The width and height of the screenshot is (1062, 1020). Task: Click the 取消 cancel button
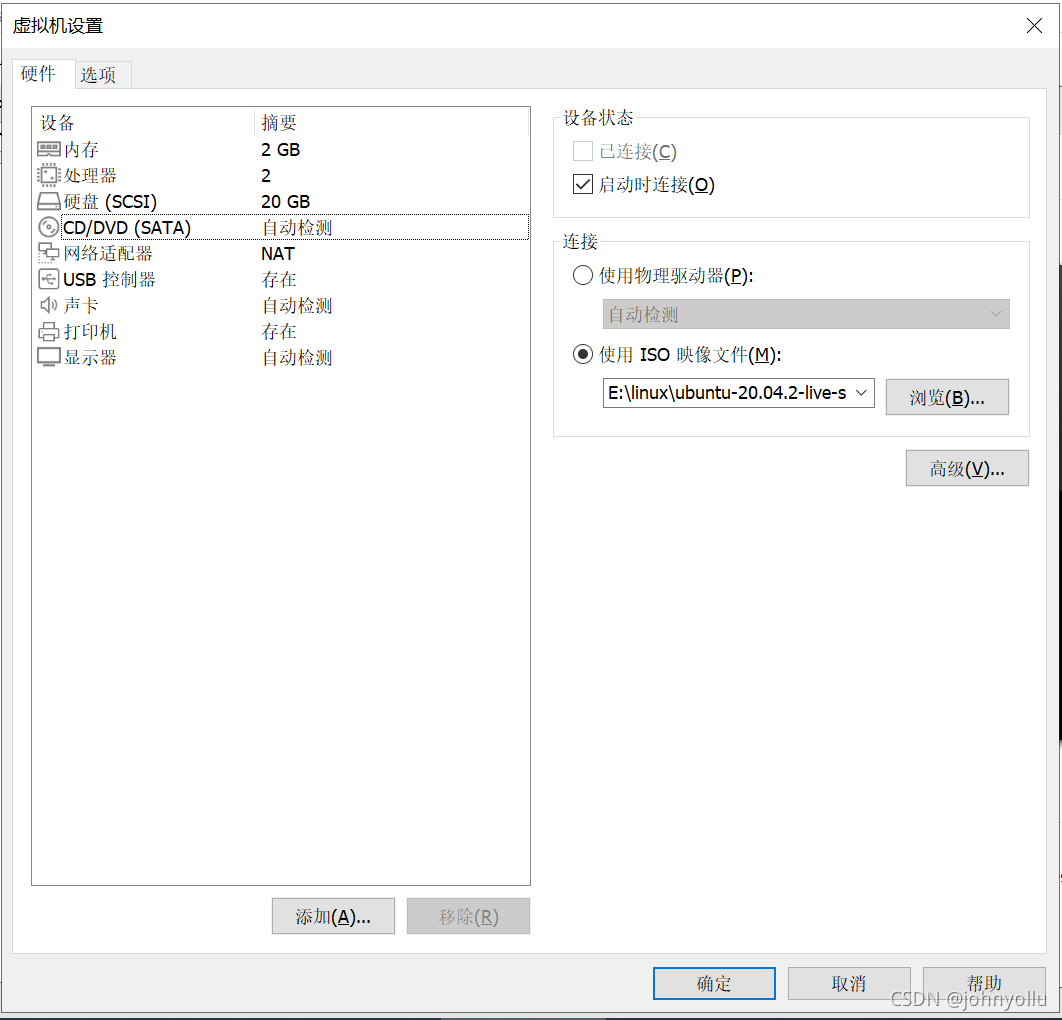click(x=849, y=983)
